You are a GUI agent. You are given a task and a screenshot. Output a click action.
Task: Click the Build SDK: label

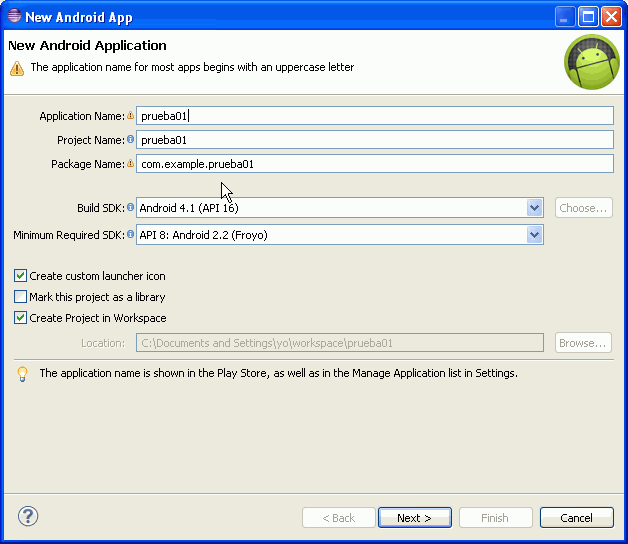(x=101, y=208)
